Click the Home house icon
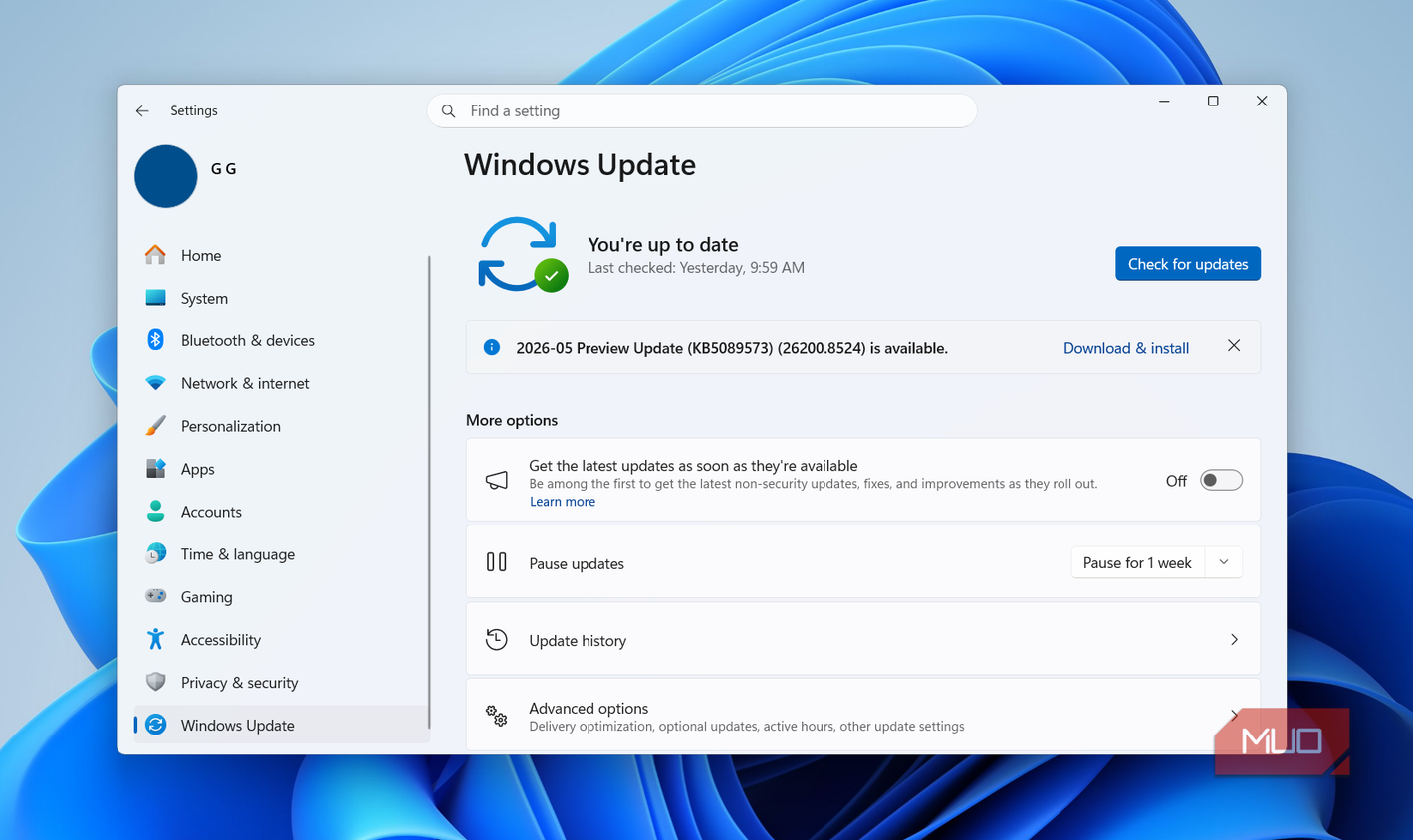Screen dimensions: 1413x840 pos(155,255)
